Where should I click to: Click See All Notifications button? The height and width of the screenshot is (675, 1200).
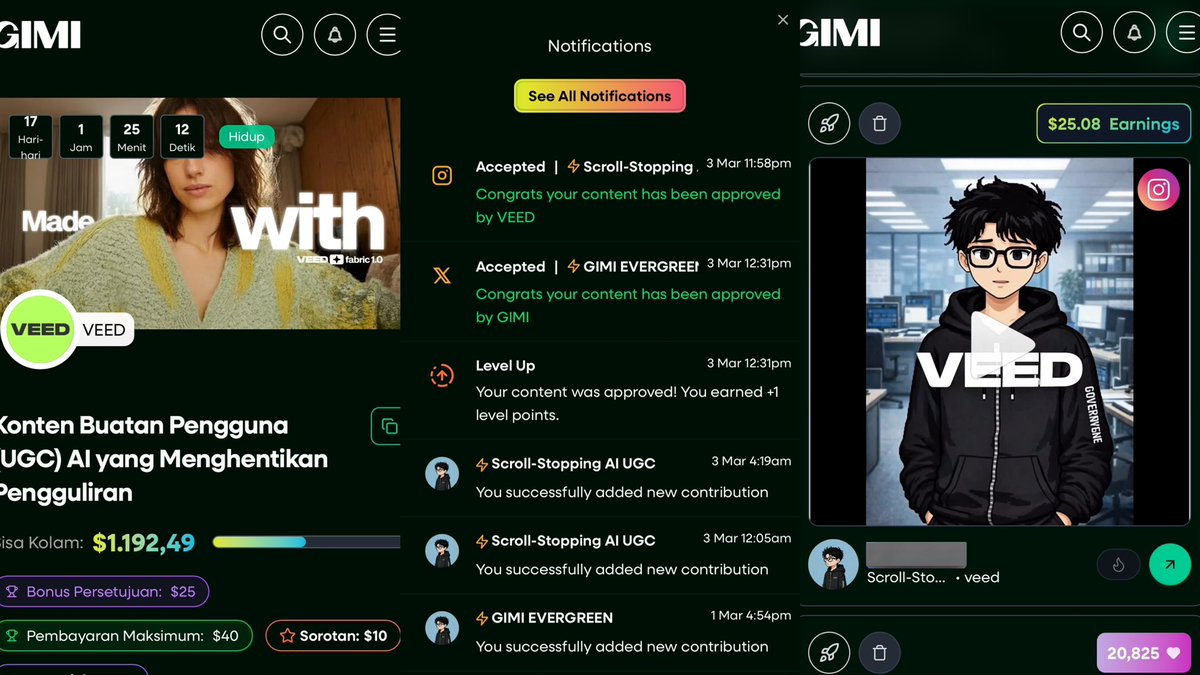(x=600, y=96)
